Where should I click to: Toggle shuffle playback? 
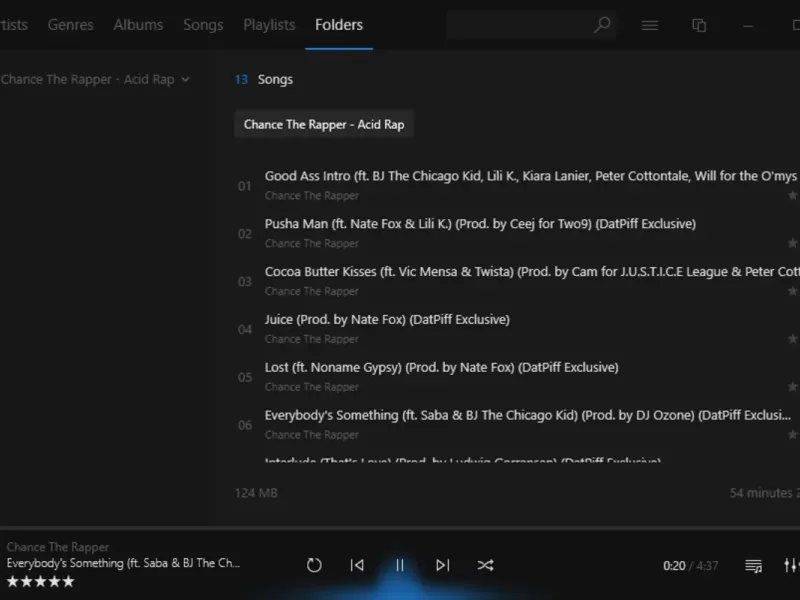[x=485, y=565]
